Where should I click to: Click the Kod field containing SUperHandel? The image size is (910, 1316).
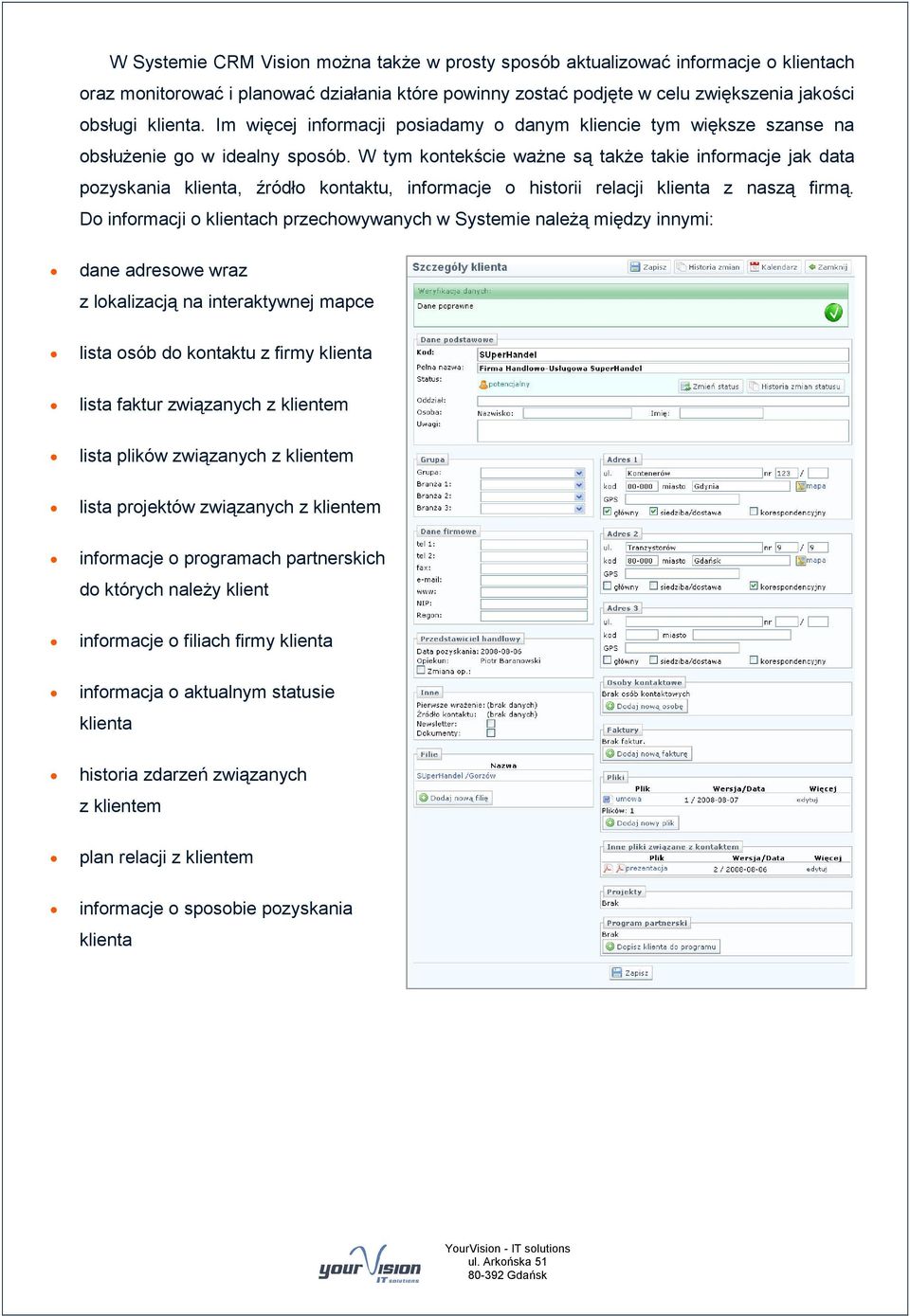(663, 354)
